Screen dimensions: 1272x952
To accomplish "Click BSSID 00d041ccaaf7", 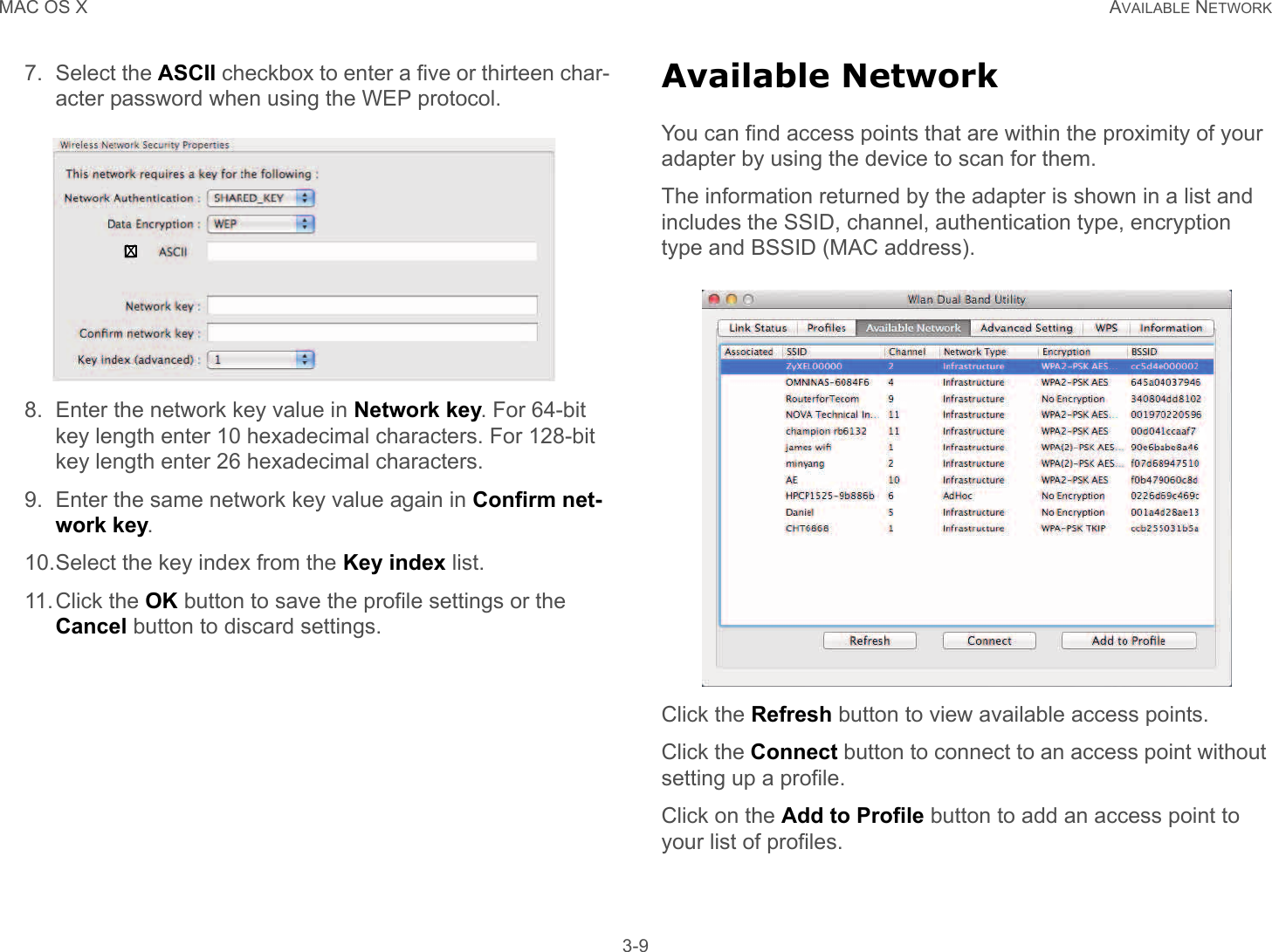I will 1163,431.
